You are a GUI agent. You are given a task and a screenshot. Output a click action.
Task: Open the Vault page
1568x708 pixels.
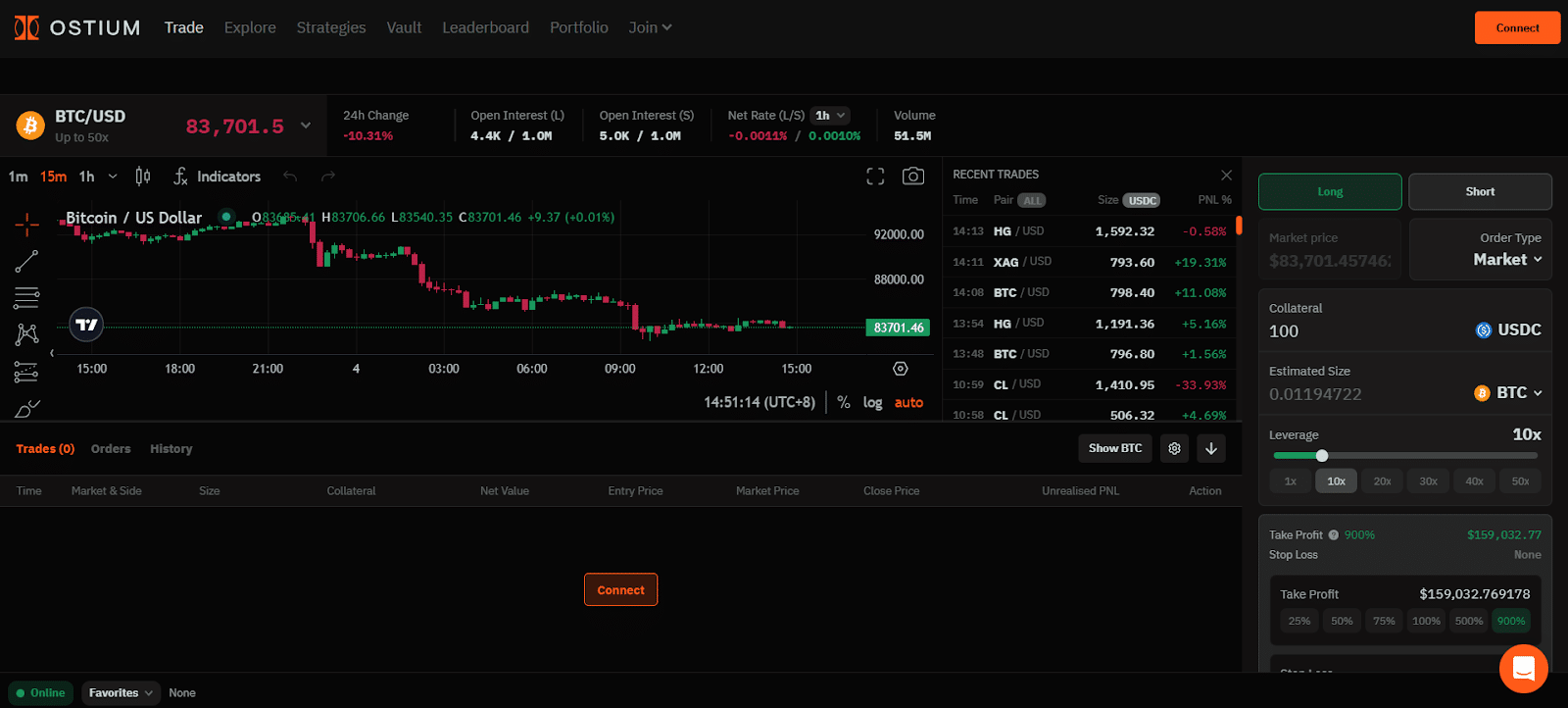pos(404,27)
